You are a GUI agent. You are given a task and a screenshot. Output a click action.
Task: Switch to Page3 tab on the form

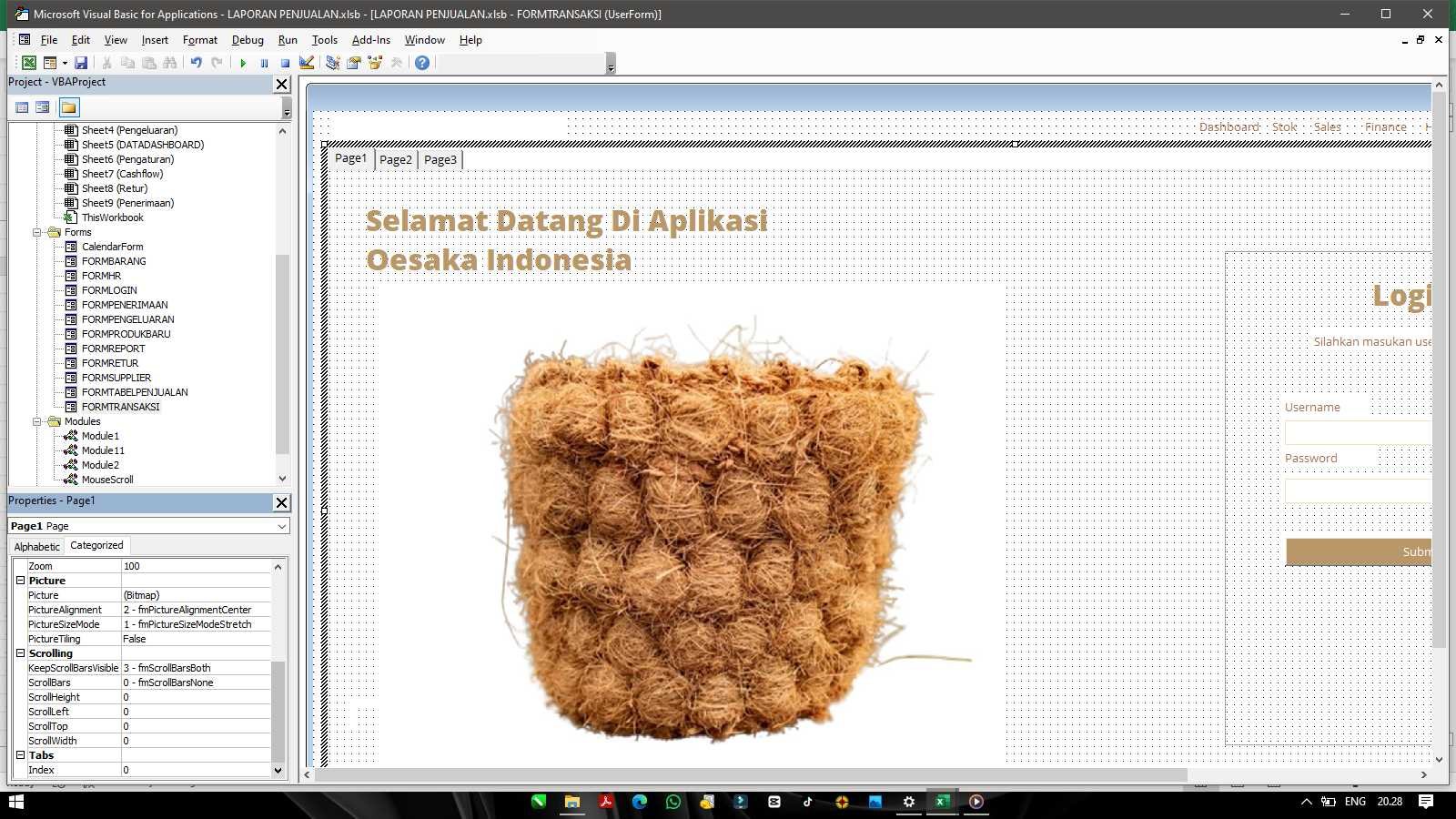pyautogui.click(x=440, y=160)
